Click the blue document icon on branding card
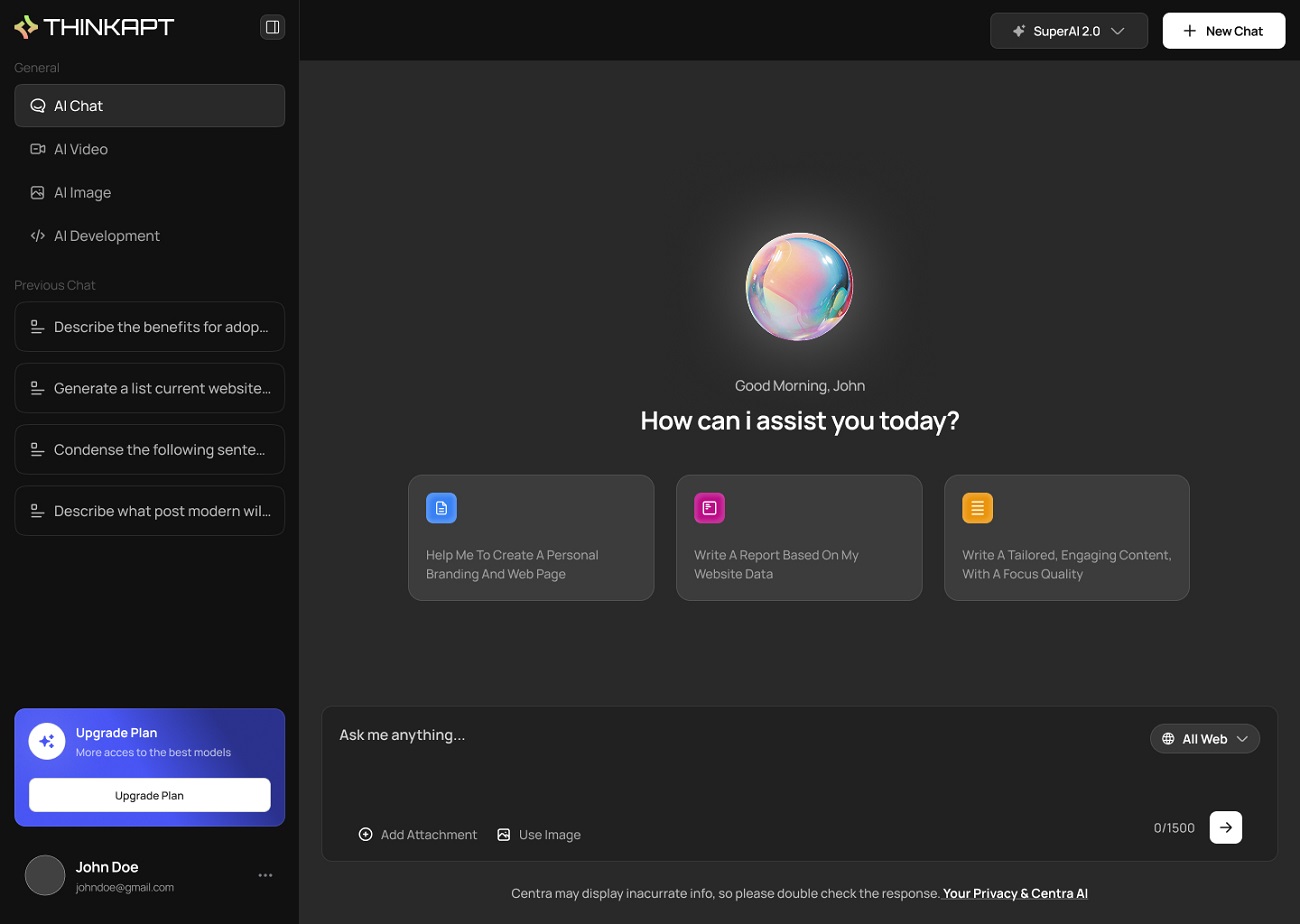Viewport: 1300px width, 924px height. 441,508
